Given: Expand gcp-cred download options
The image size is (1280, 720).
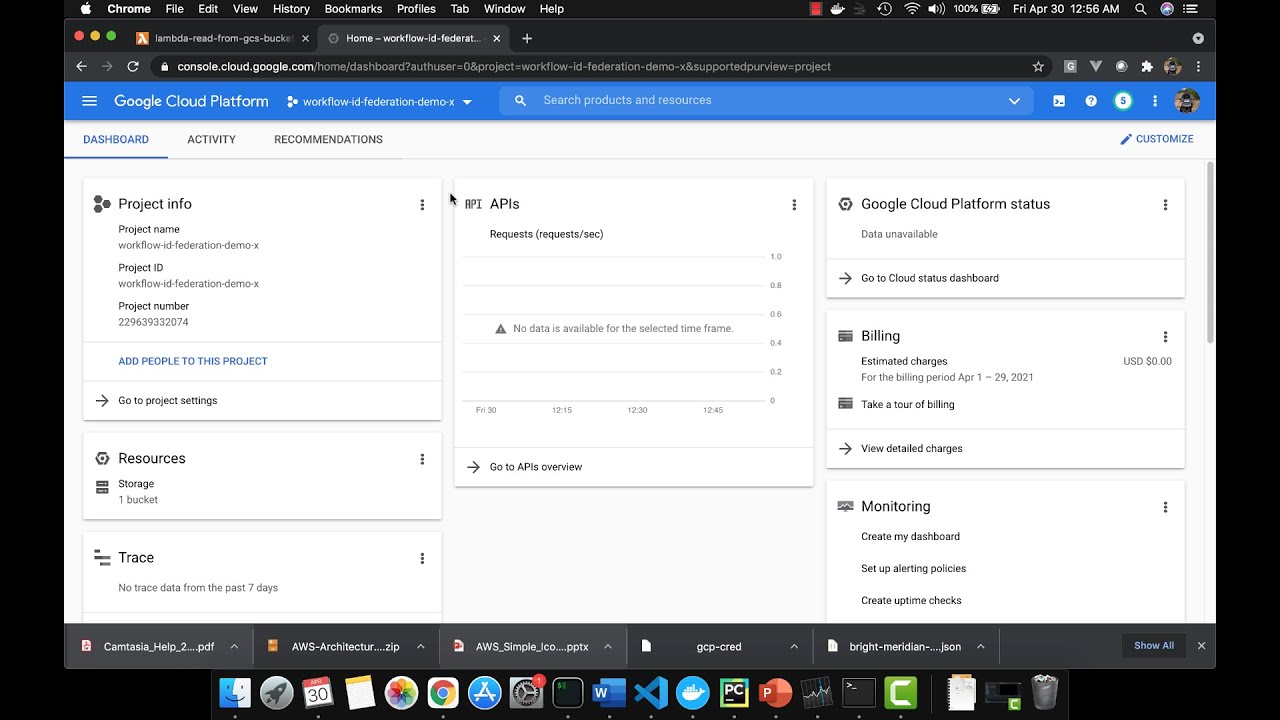Looking at the screenshot, I should 794,646.
